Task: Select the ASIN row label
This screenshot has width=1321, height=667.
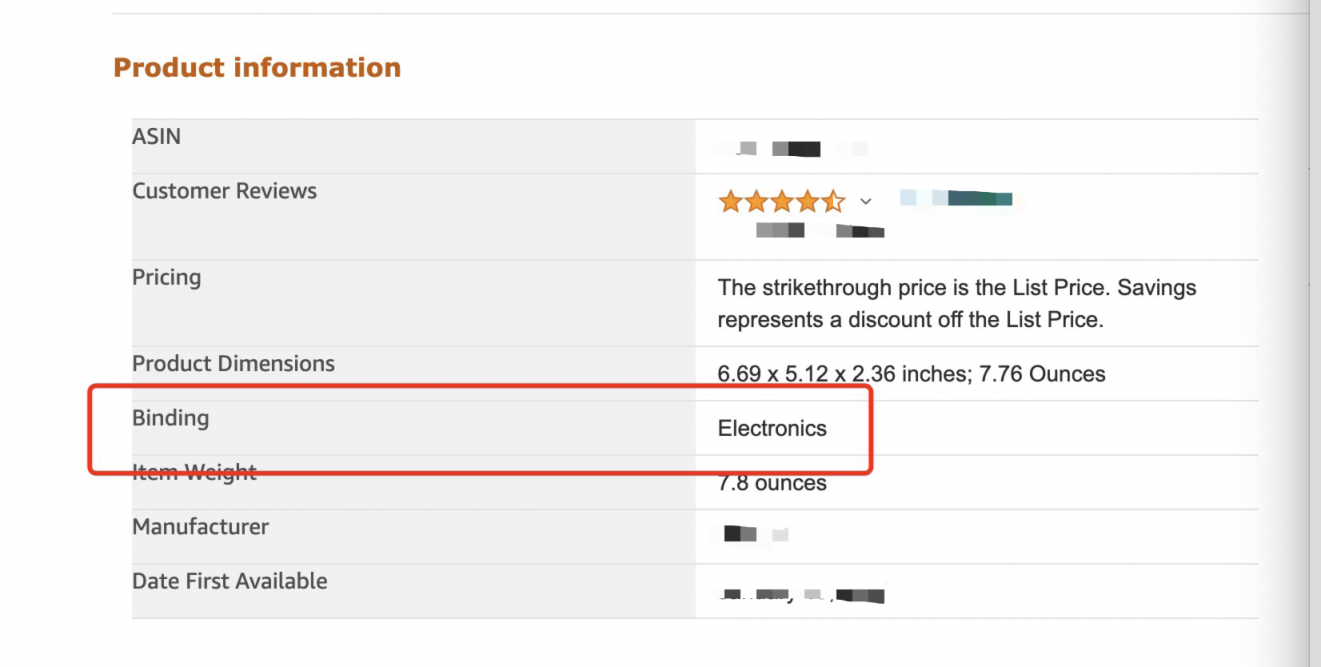Action: click(157, 137)
